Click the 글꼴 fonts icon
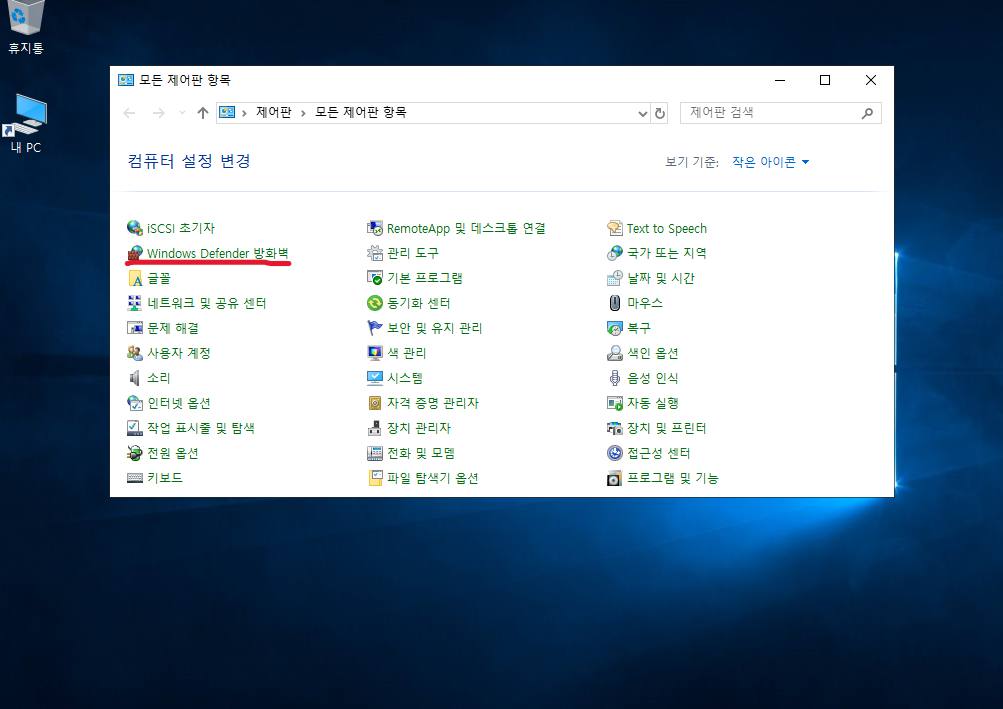Viewport: 1003px width, 709px height. click(x=134, y=278)
